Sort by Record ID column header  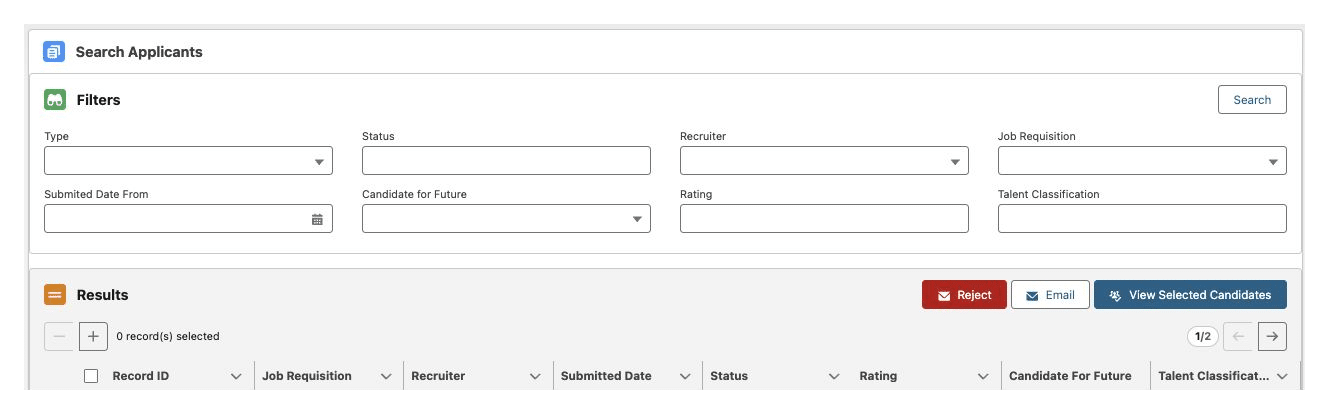(140, 376)
